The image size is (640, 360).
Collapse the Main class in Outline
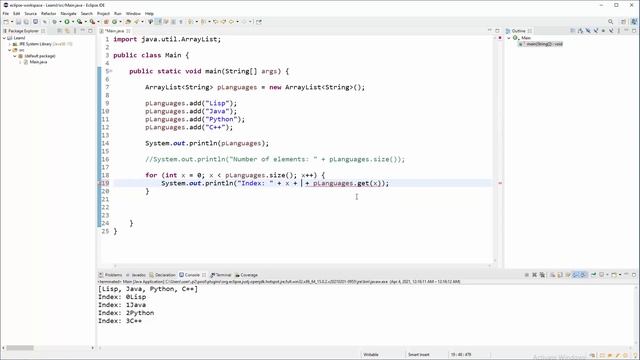pos(509,38)
